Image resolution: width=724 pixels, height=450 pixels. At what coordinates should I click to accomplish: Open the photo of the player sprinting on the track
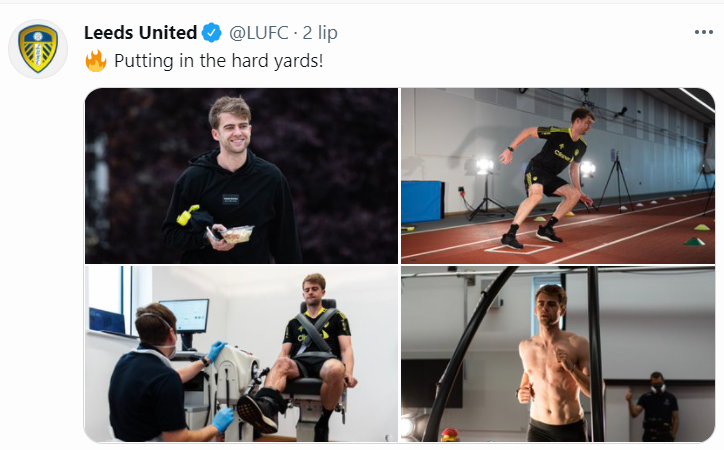[557, 175]
